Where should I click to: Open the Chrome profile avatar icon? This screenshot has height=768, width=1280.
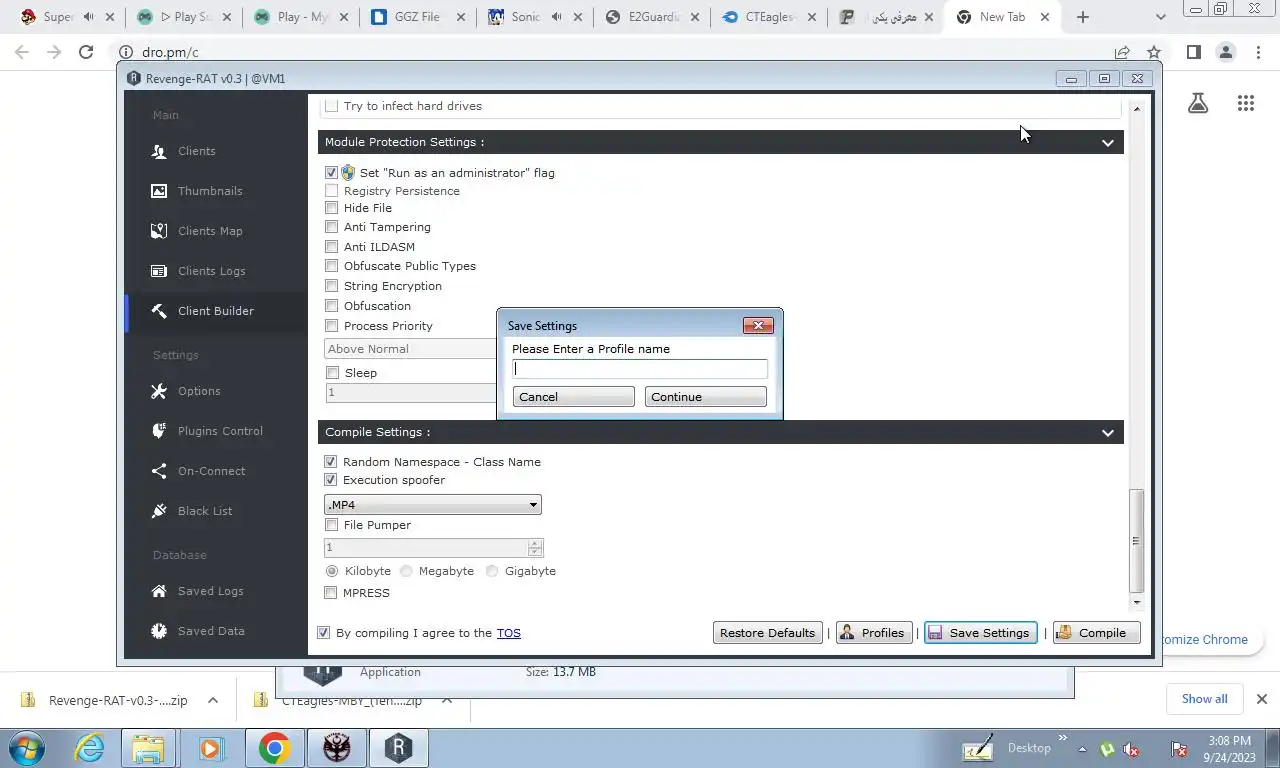pos(1225,52)
